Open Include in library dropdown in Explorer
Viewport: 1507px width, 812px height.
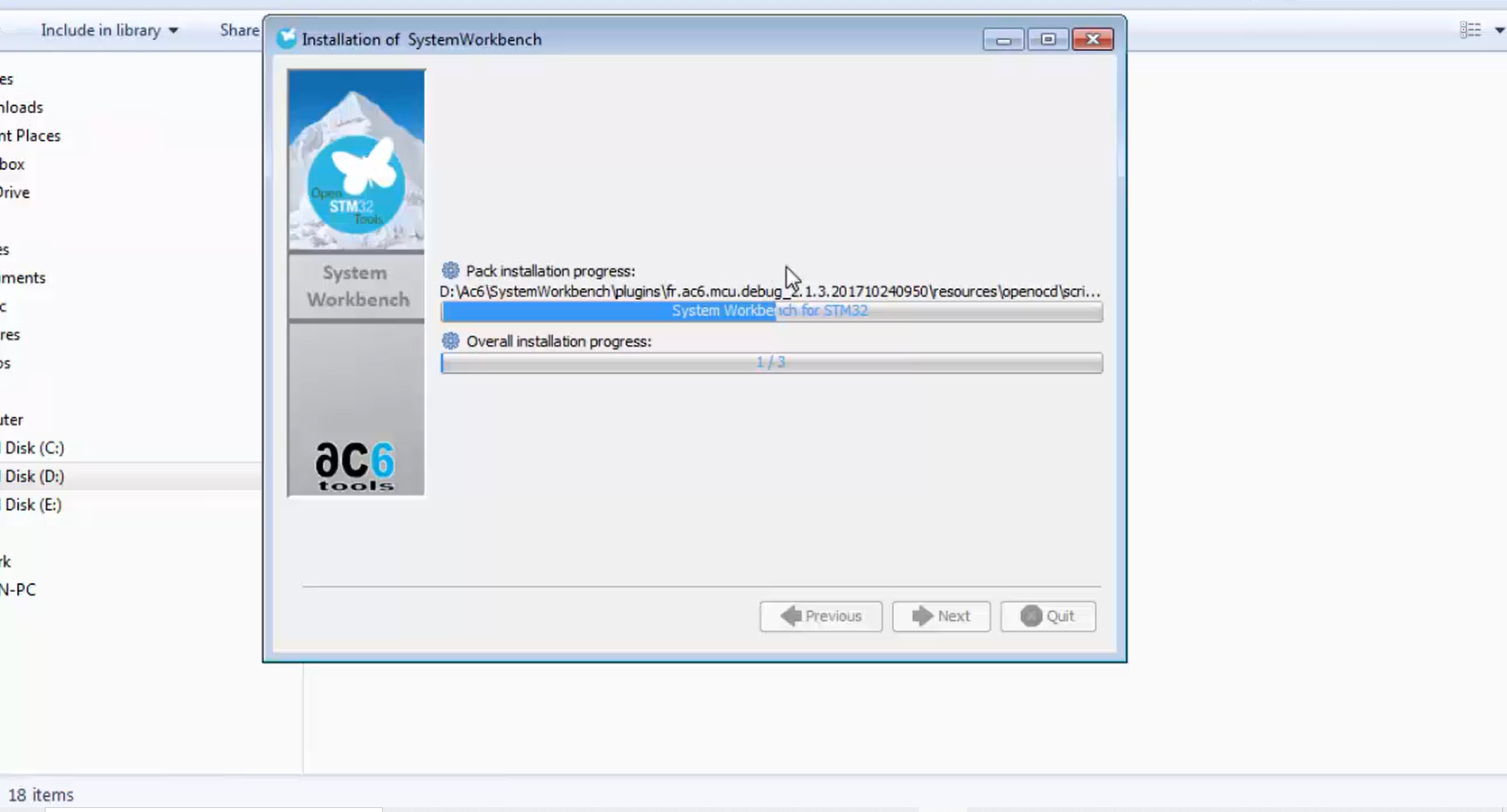click(109, 30)
